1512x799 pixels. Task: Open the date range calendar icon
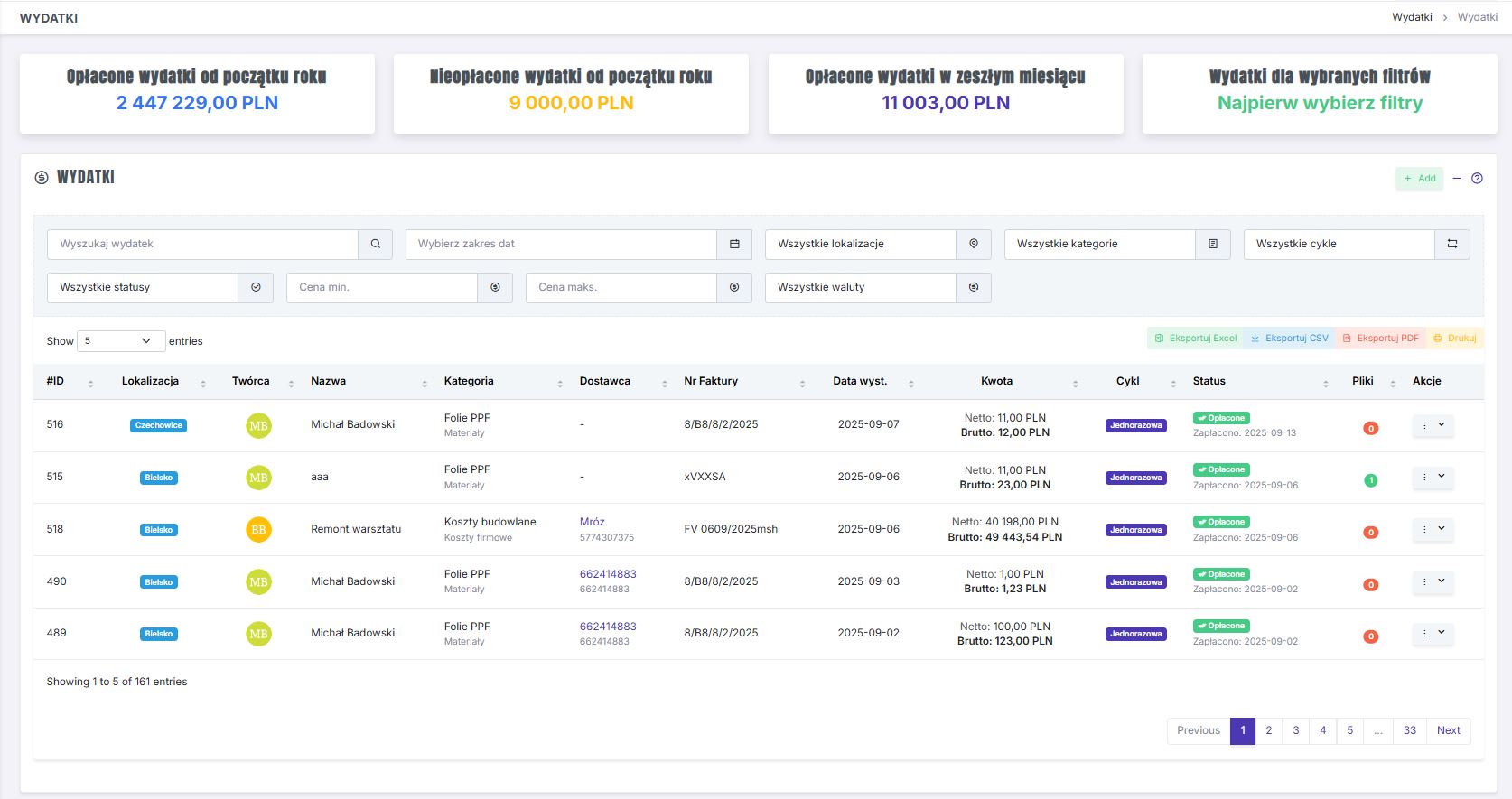[734, 244]
